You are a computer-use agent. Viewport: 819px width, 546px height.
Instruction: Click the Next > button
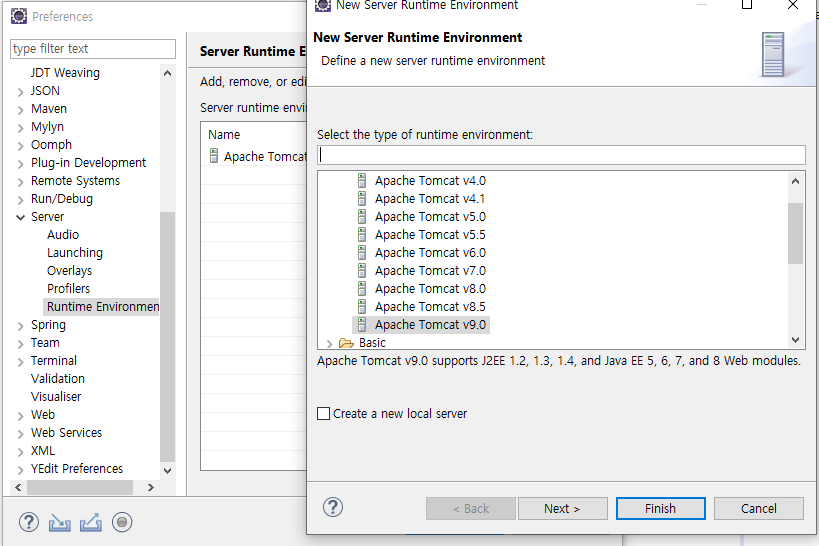(x=563, y=508)
